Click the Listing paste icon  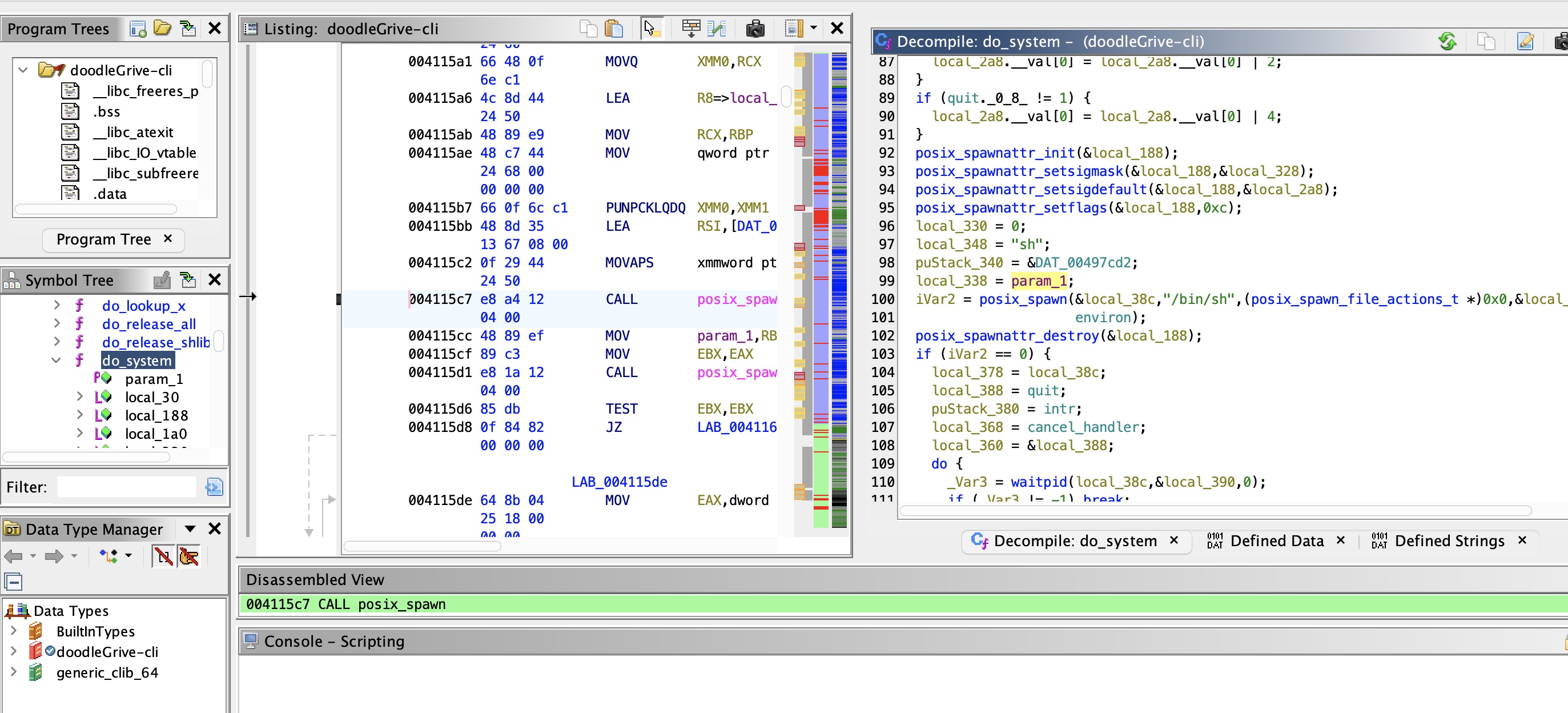(614, 29)
